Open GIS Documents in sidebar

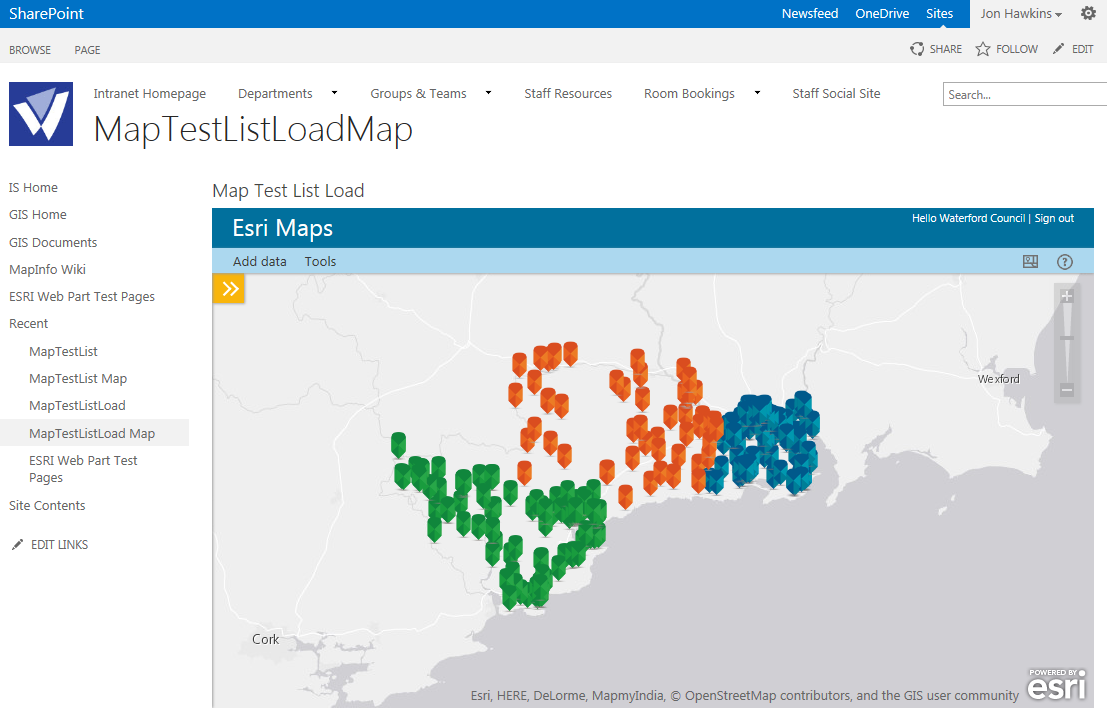tap(53, 243)
